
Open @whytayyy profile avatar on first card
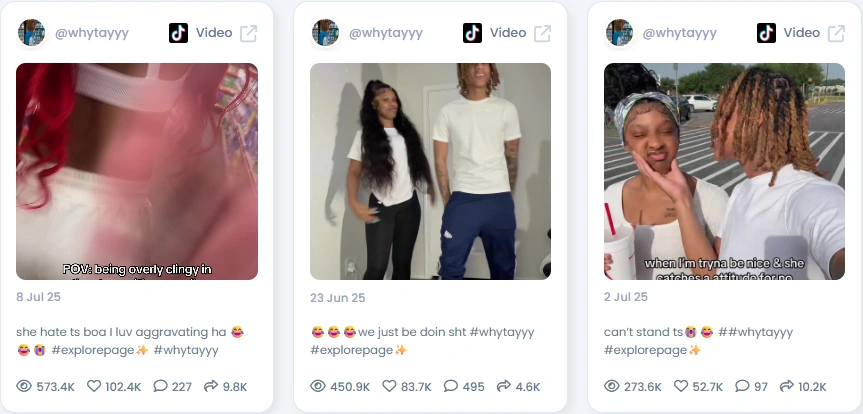pos(31,32)
